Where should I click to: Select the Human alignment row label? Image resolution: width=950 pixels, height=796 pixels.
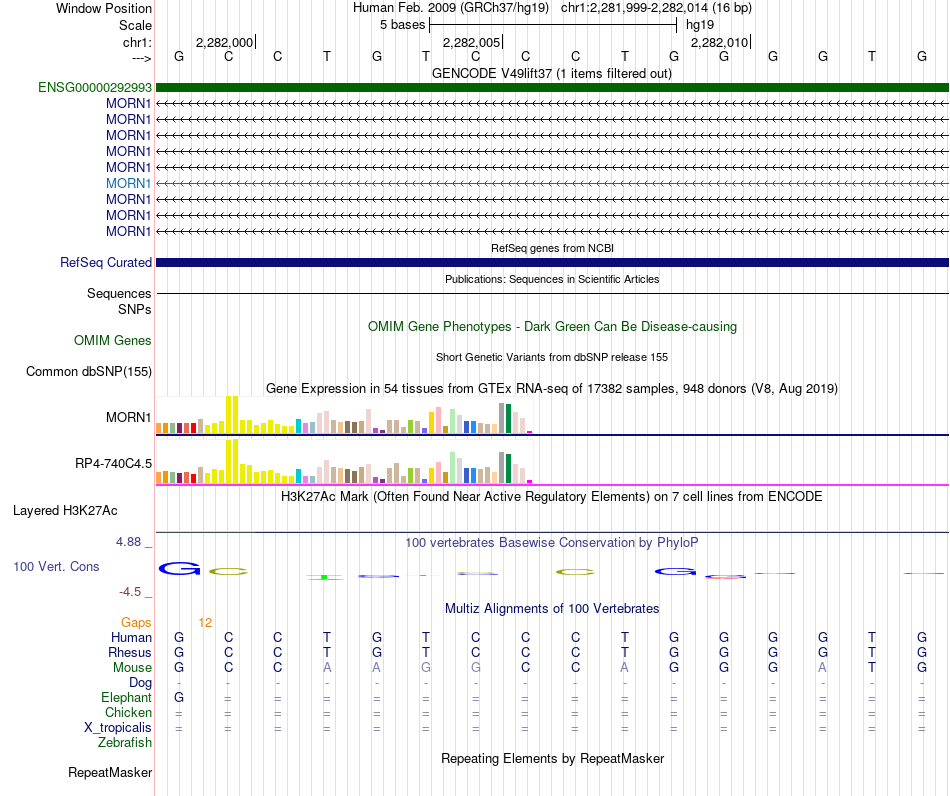(x=131, y=637)
